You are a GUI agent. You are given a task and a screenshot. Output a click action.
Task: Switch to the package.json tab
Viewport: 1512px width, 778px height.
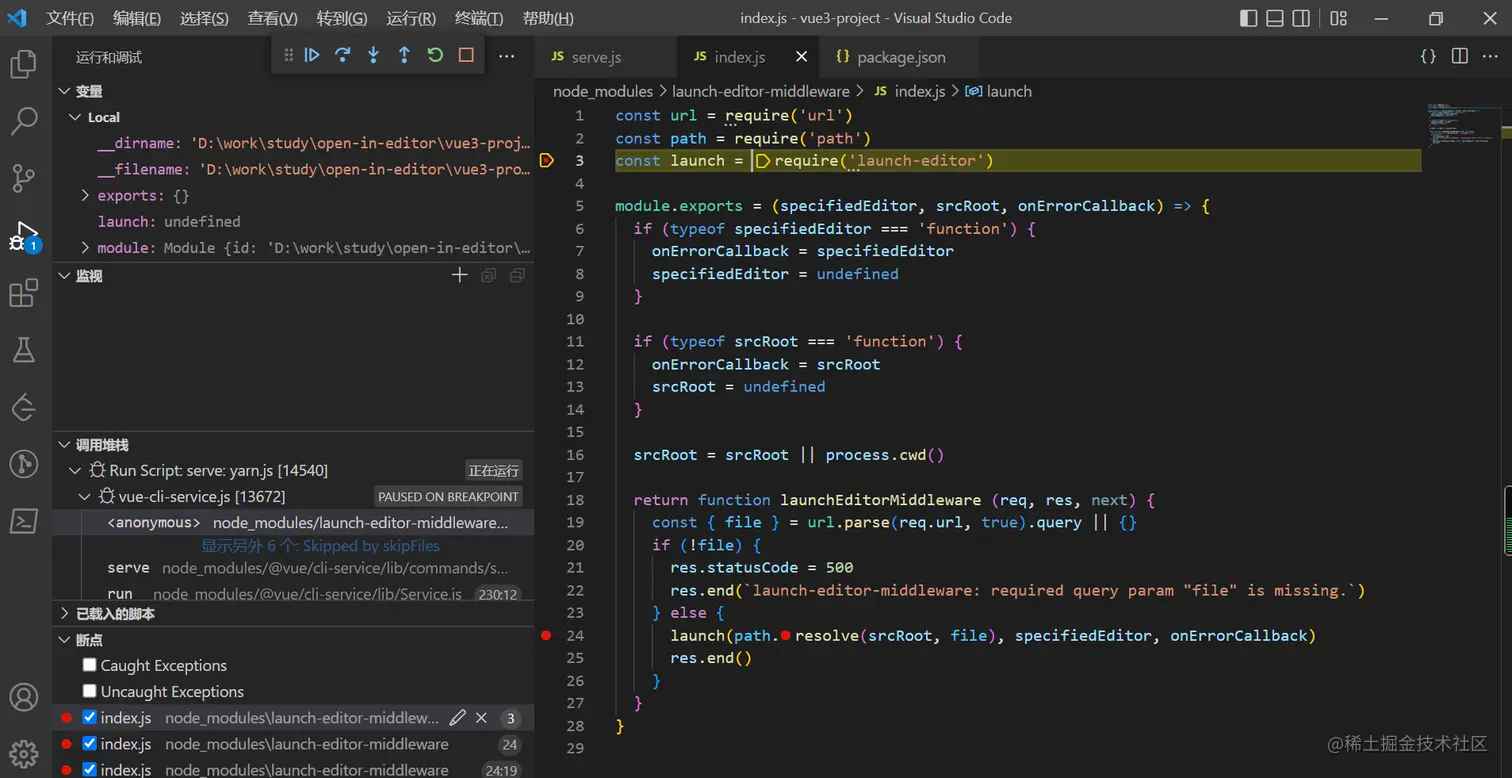(900, 57)
